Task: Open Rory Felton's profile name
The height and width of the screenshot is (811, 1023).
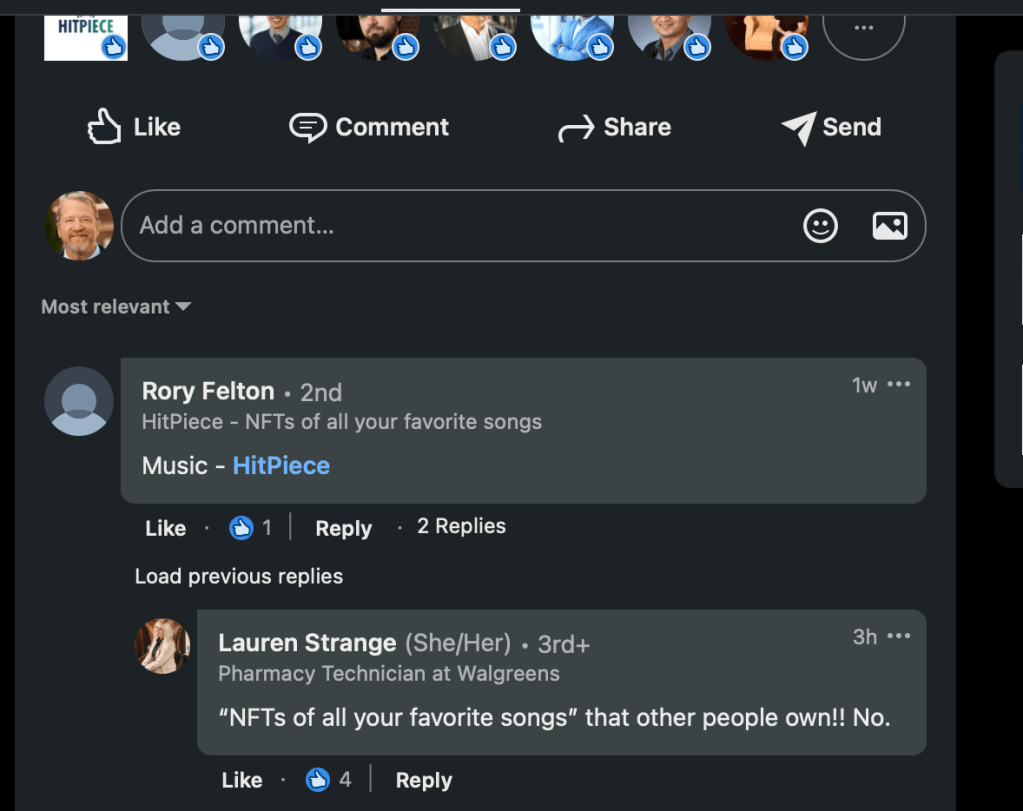Action: pyautogui.click(x=208, y=391)
